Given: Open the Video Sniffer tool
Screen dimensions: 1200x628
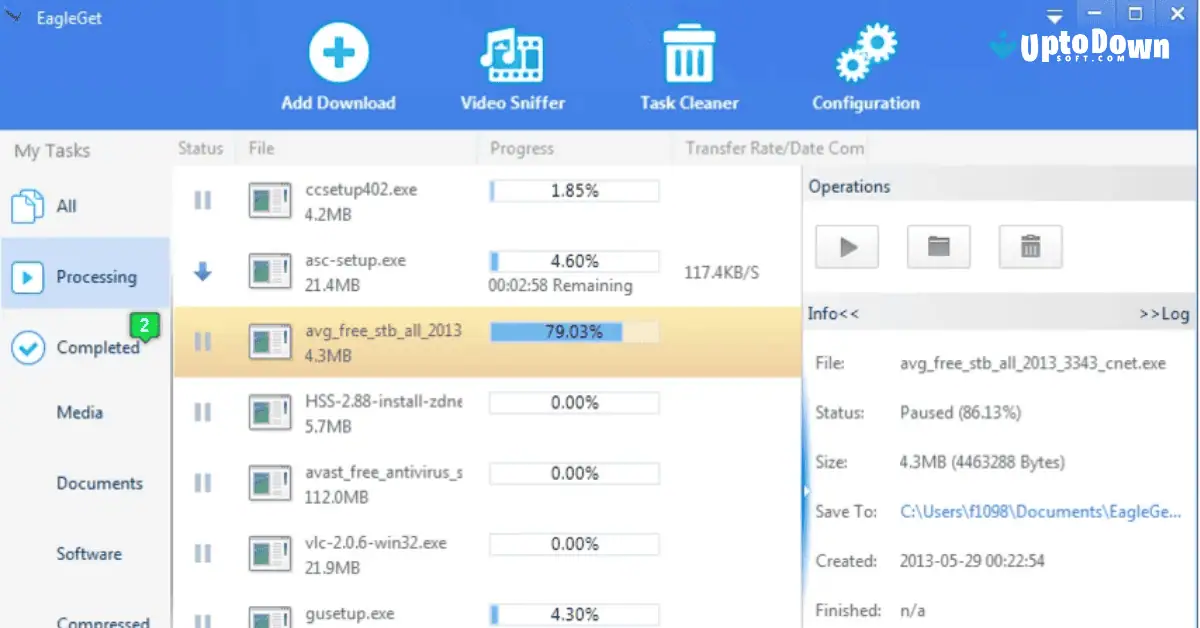Looking at the screenshot, I should point(513,55).
